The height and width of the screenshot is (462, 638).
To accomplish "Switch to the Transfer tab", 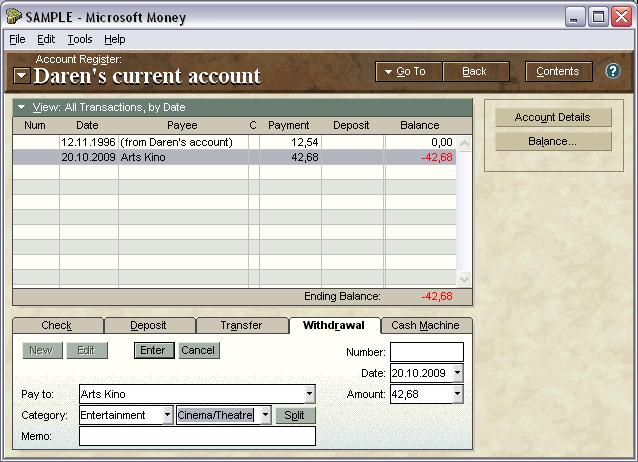I will pyautogui.click(x=241, y=325).
